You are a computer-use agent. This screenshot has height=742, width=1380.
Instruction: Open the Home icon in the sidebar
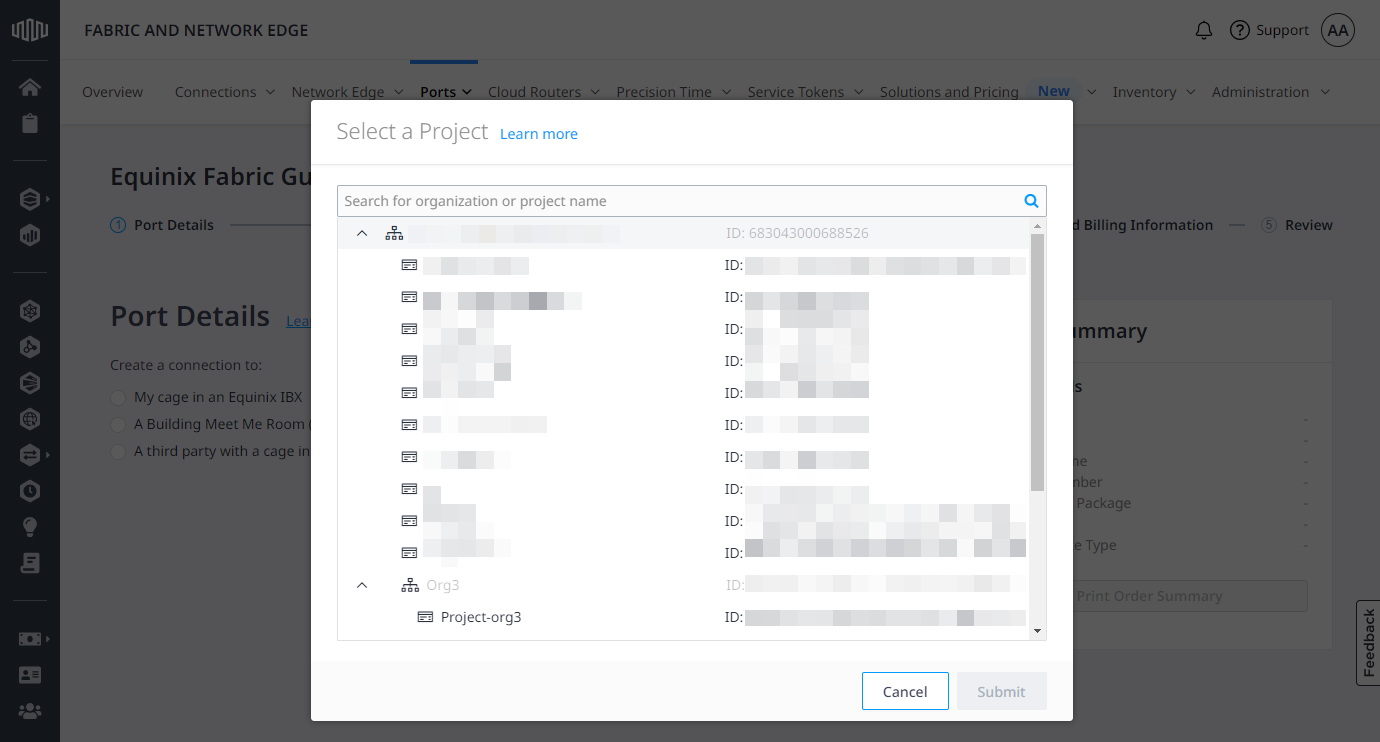tap(30, 87)
